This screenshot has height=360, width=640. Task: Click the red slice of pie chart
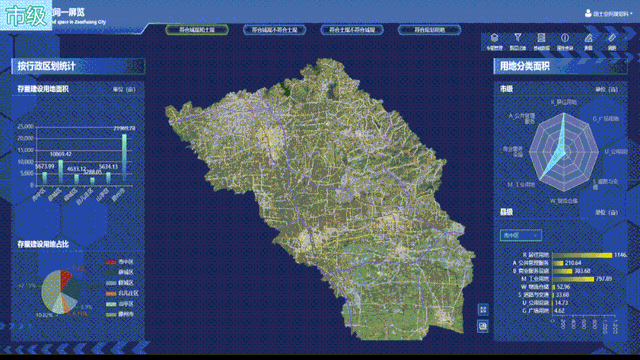point(65,278)
